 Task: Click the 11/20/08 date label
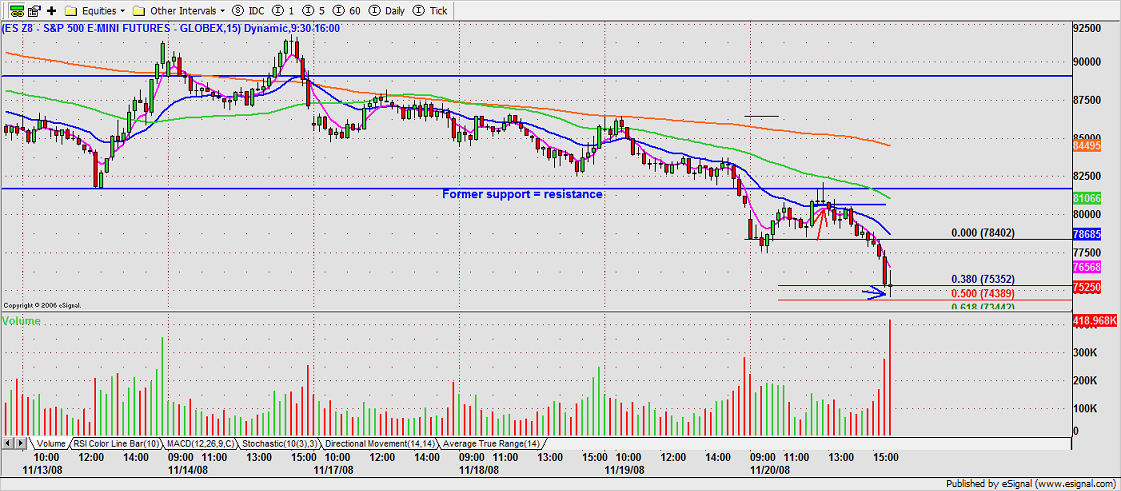click(770, 470)
